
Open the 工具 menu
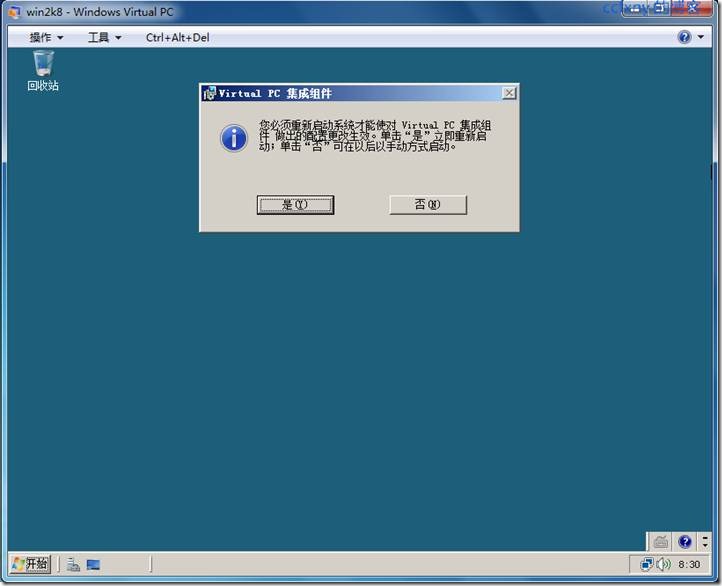point(105,37)
